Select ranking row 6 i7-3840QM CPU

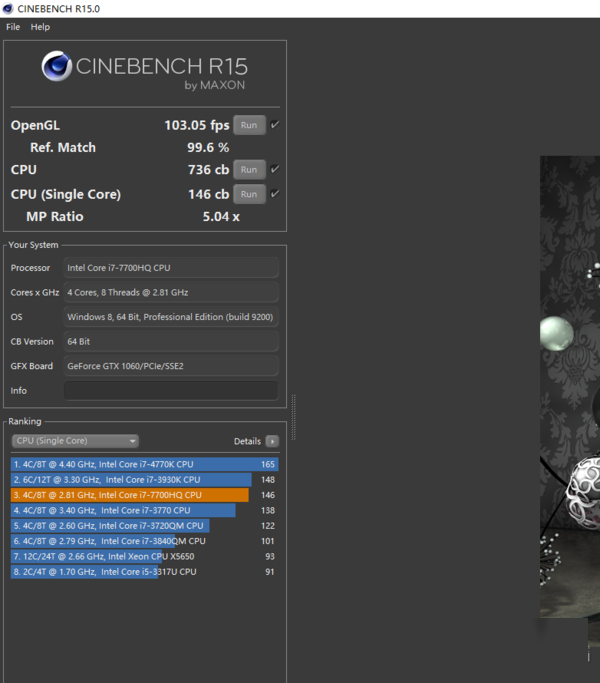pos(145,541)
